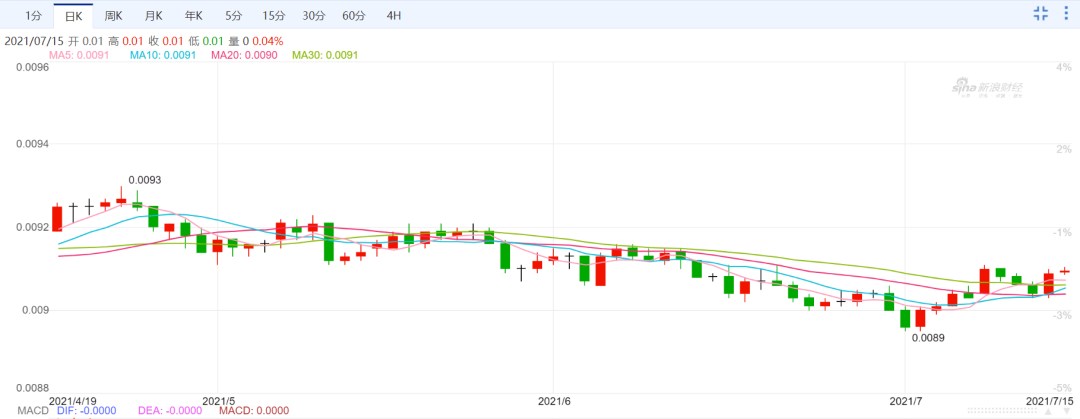This screenshot has width=1080, height=419.
Task: Click the MACD: 0.0000 indicator value
Action: 254,411
